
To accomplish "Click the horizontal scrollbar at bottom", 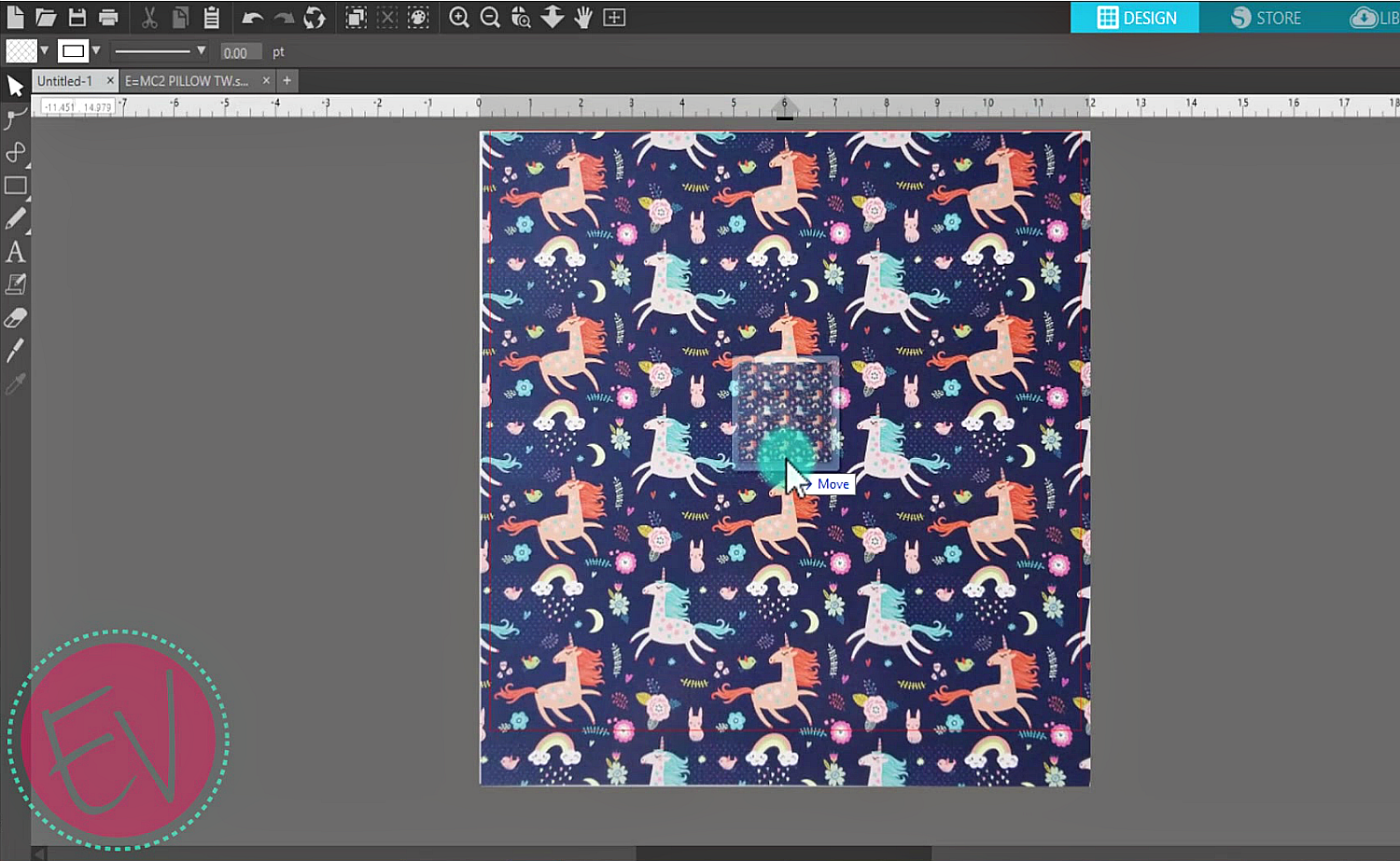I will coord(784,854).
